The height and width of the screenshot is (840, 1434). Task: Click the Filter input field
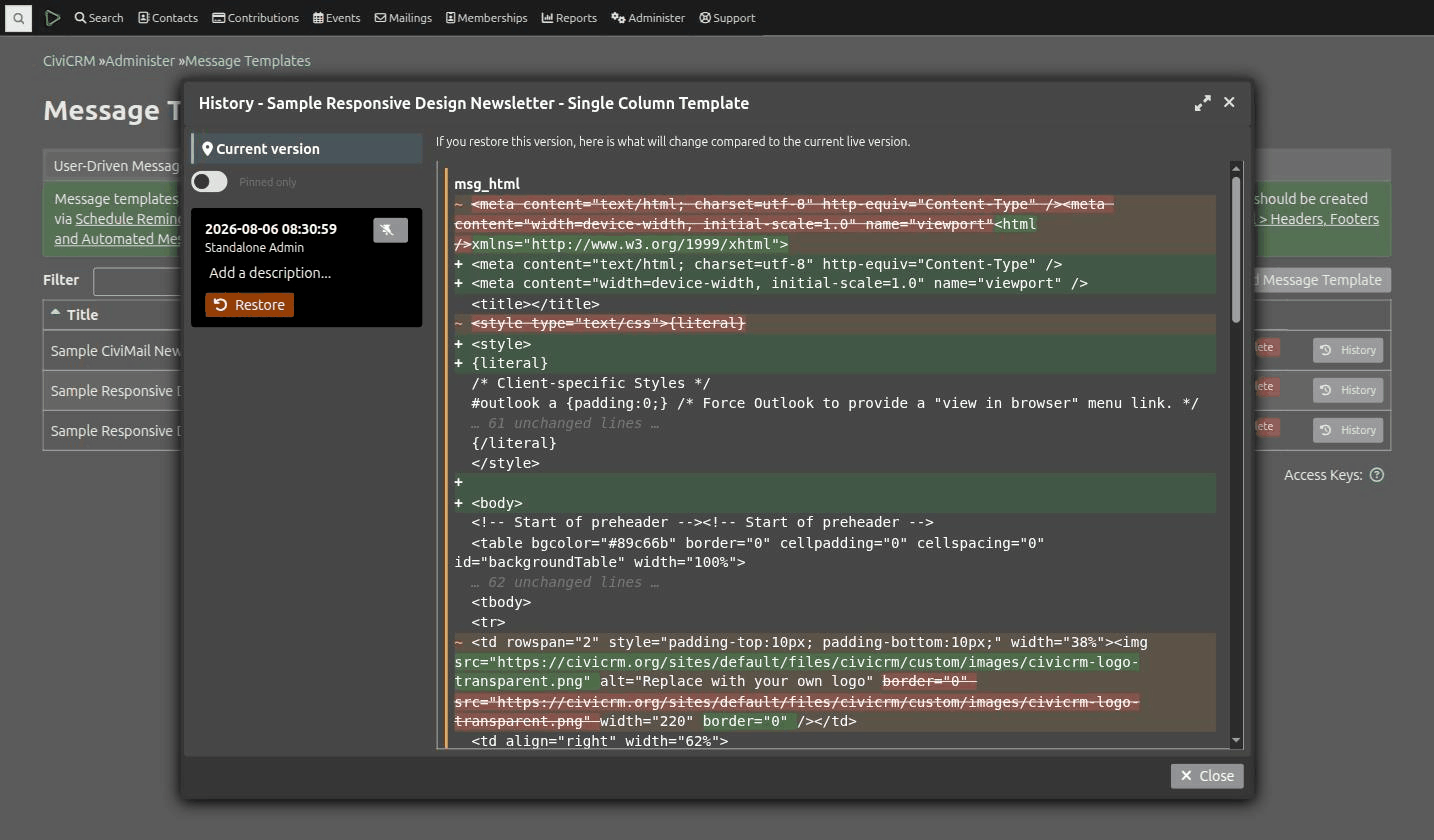point(137,281)
